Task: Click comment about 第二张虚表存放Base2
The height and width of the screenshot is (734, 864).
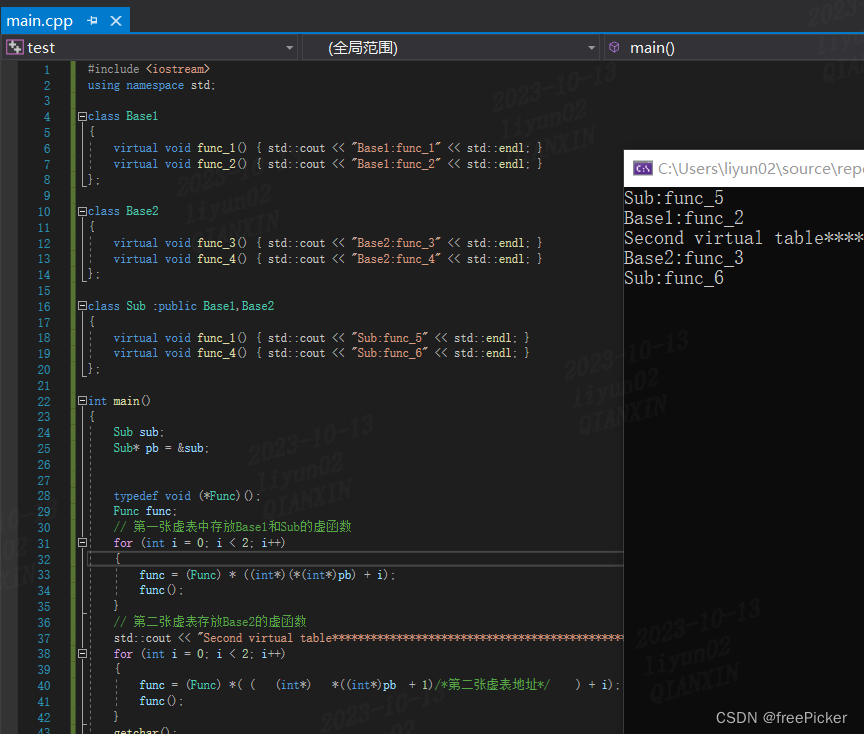Action: click(210, 622)
